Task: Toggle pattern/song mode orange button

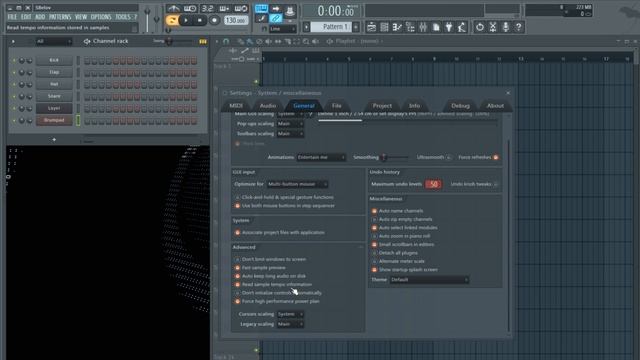Action: [172, 20]
